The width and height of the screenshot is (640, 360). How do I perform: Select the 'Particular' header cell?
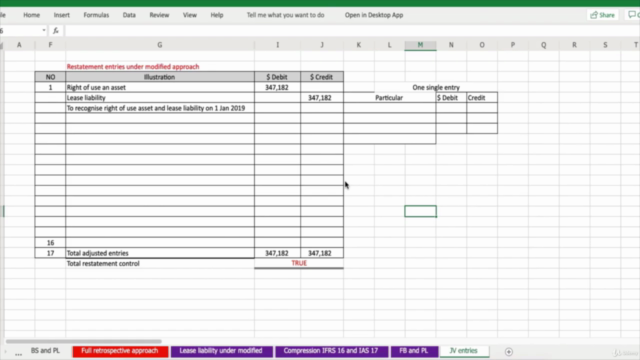click(x=389, y=98)
